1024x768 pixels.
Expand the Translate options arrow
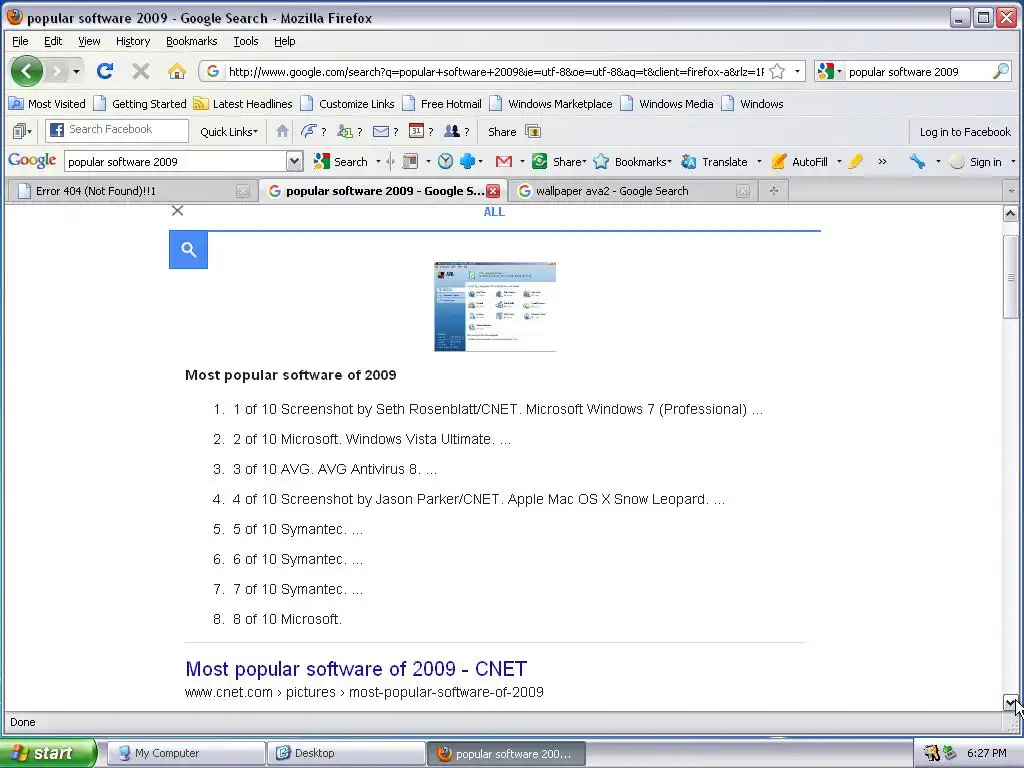pos(759,161)
